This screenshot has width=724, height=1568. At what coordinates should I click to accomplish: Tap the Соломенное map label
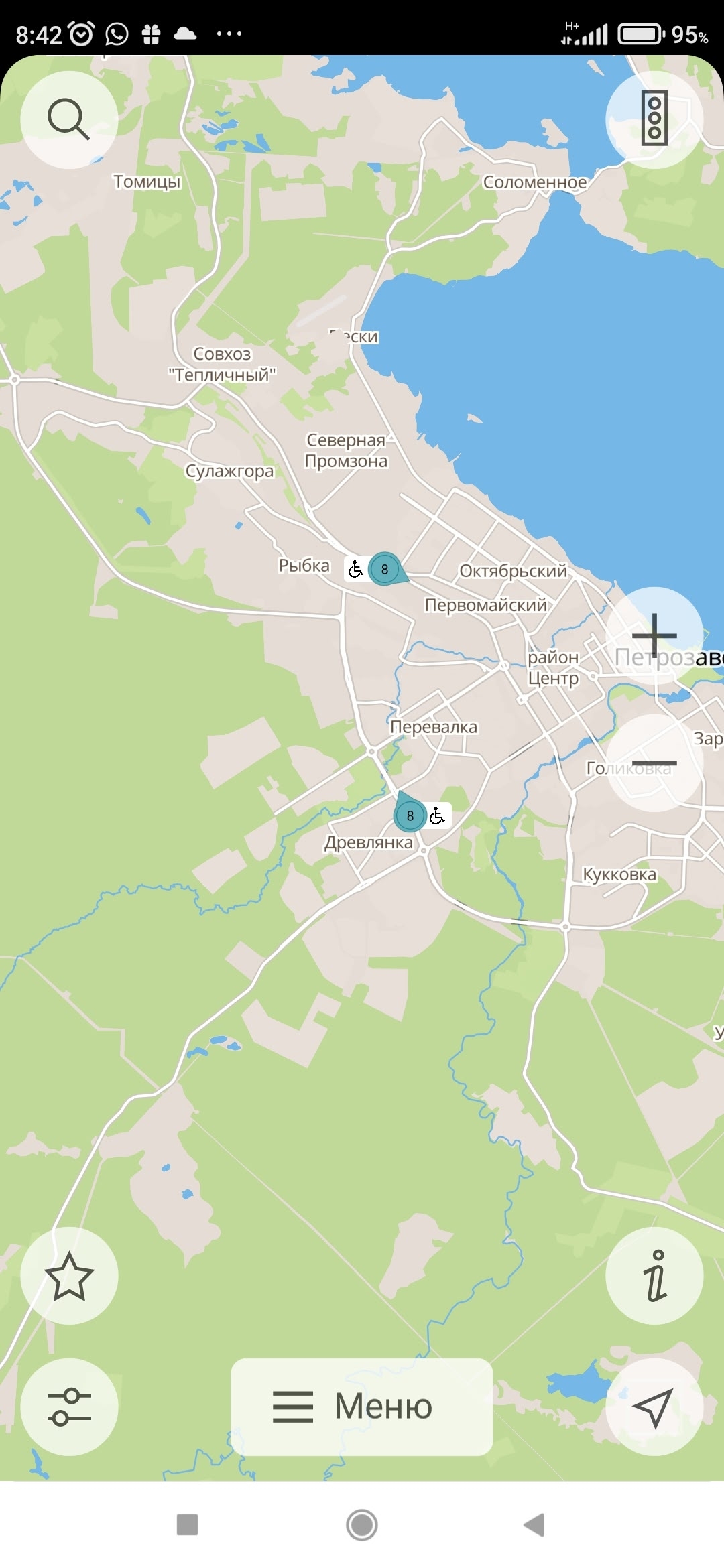coord(535,182)
